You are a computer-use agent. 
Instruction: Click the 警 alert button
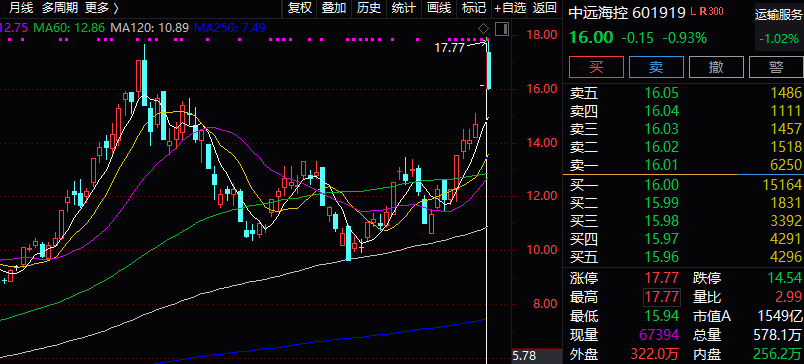coord(776,67)
